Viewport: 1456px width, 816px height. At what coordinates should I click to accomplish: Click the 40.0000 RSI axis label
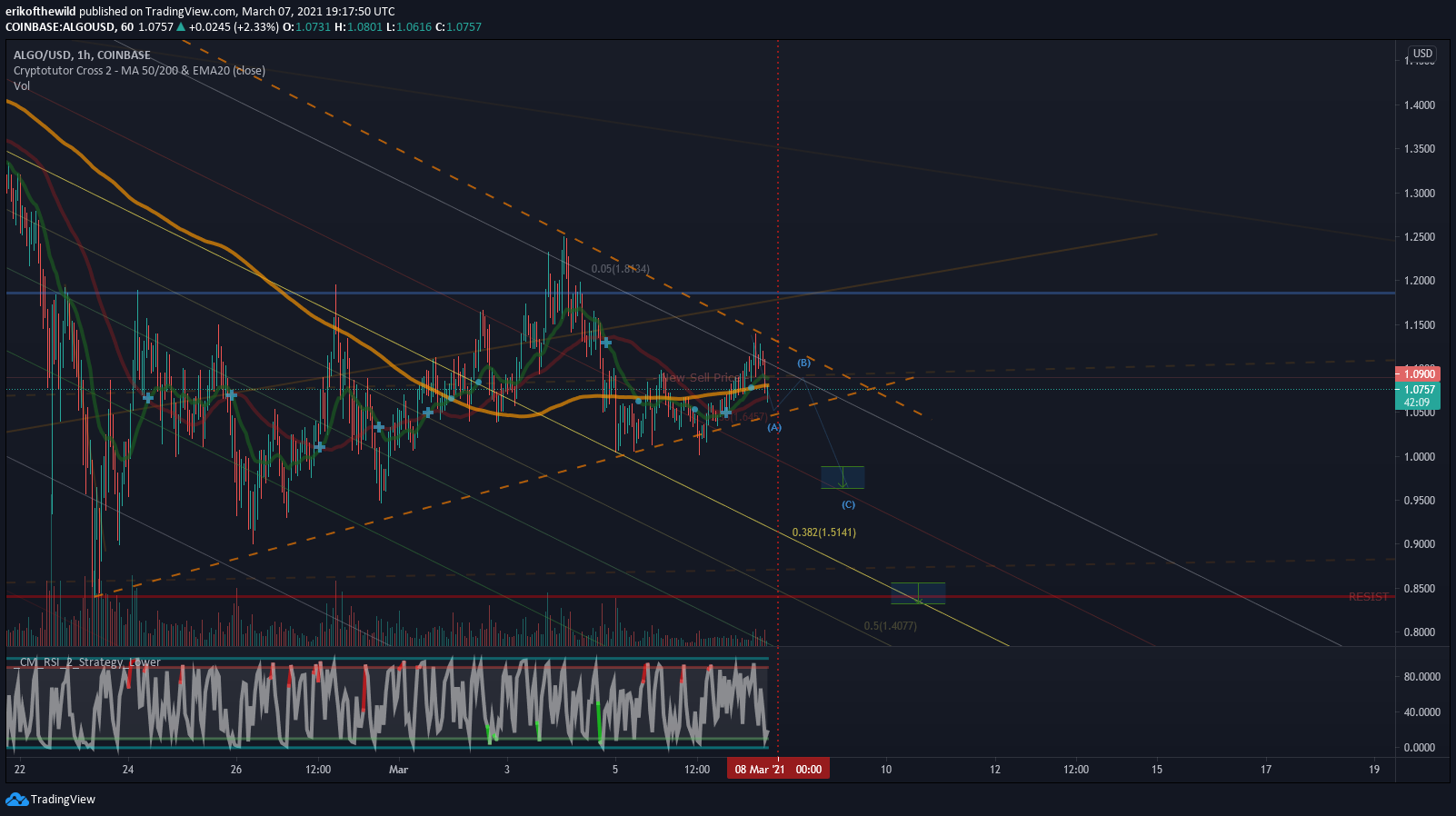(1421, 712)
